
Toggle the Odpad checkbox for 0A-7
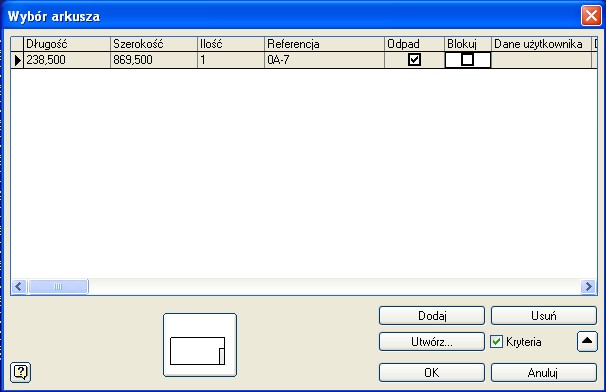pos(414,60)
